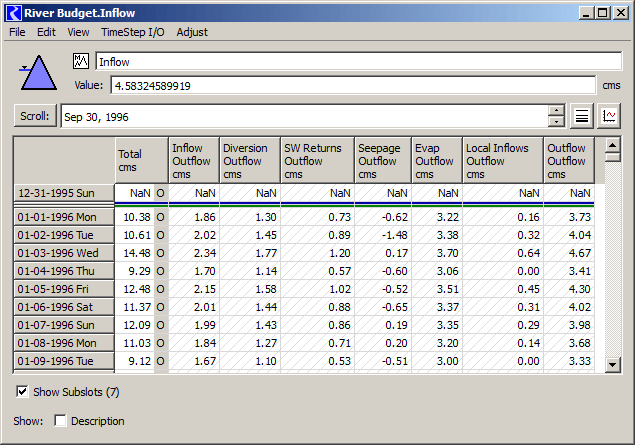This screenshot has height=445, width=635.
Task: Select the Total cms column header
Action: point(142,160)
